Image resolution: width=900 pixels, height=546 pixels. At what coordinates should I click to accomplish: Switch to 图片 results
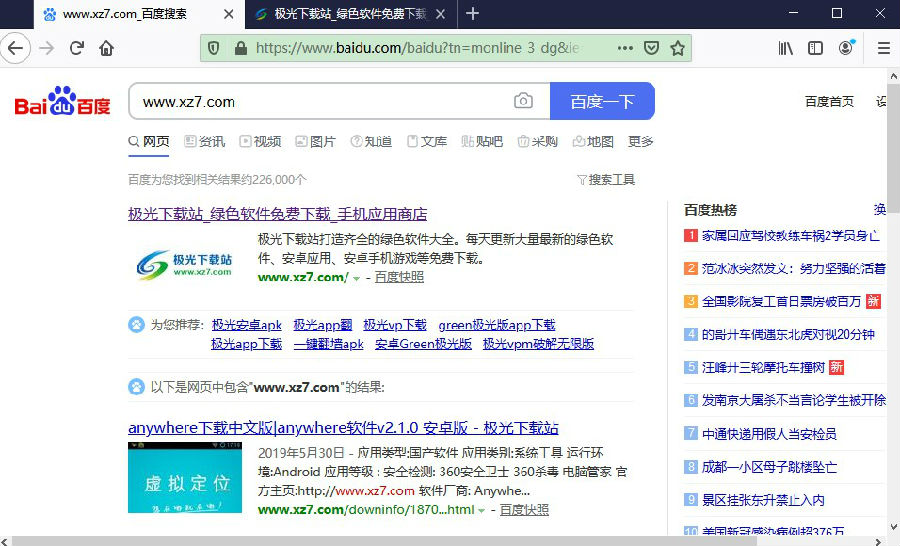coord(315,142)
